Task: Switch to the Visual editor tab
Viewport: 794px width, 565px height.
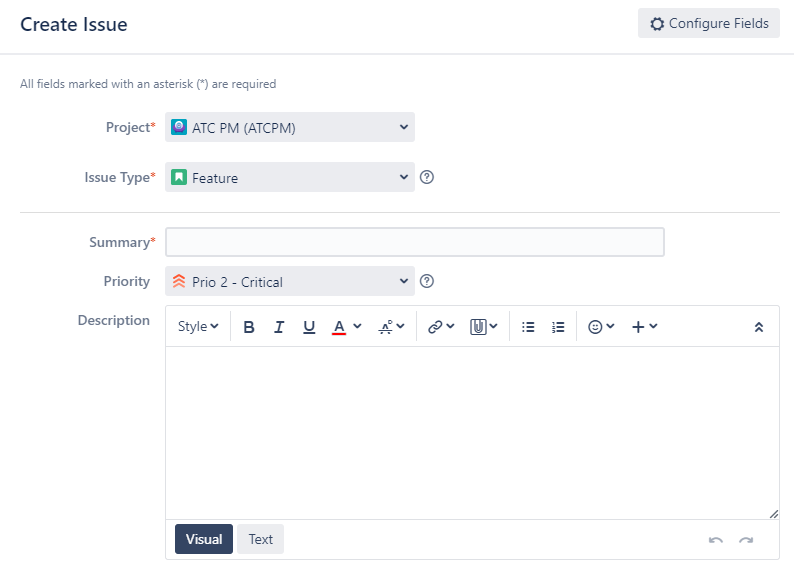Action: click(204, 539)
